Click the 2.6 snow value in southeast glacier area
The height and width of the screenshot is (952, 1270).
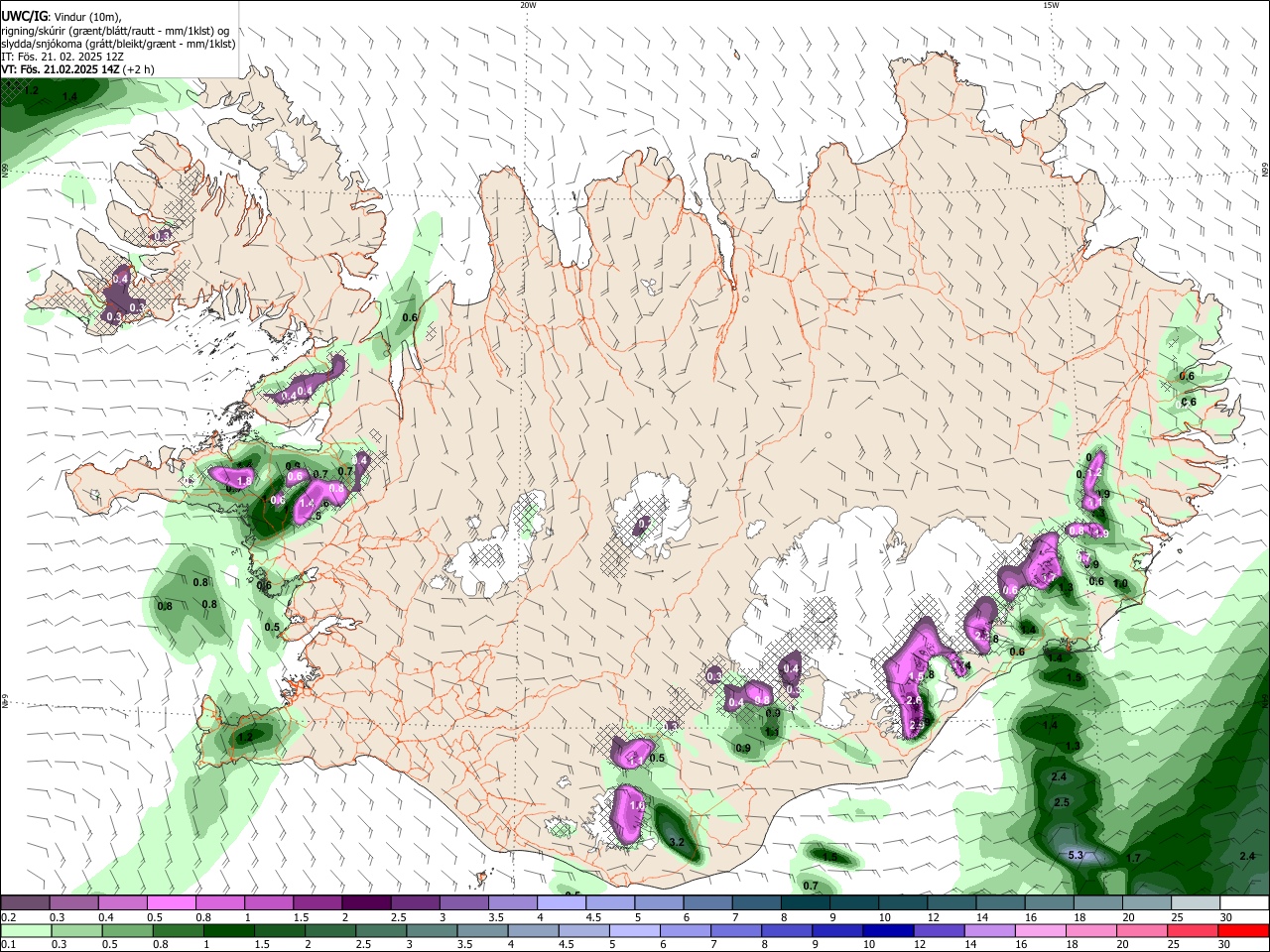pyautogui.click(x=914, y=700)
